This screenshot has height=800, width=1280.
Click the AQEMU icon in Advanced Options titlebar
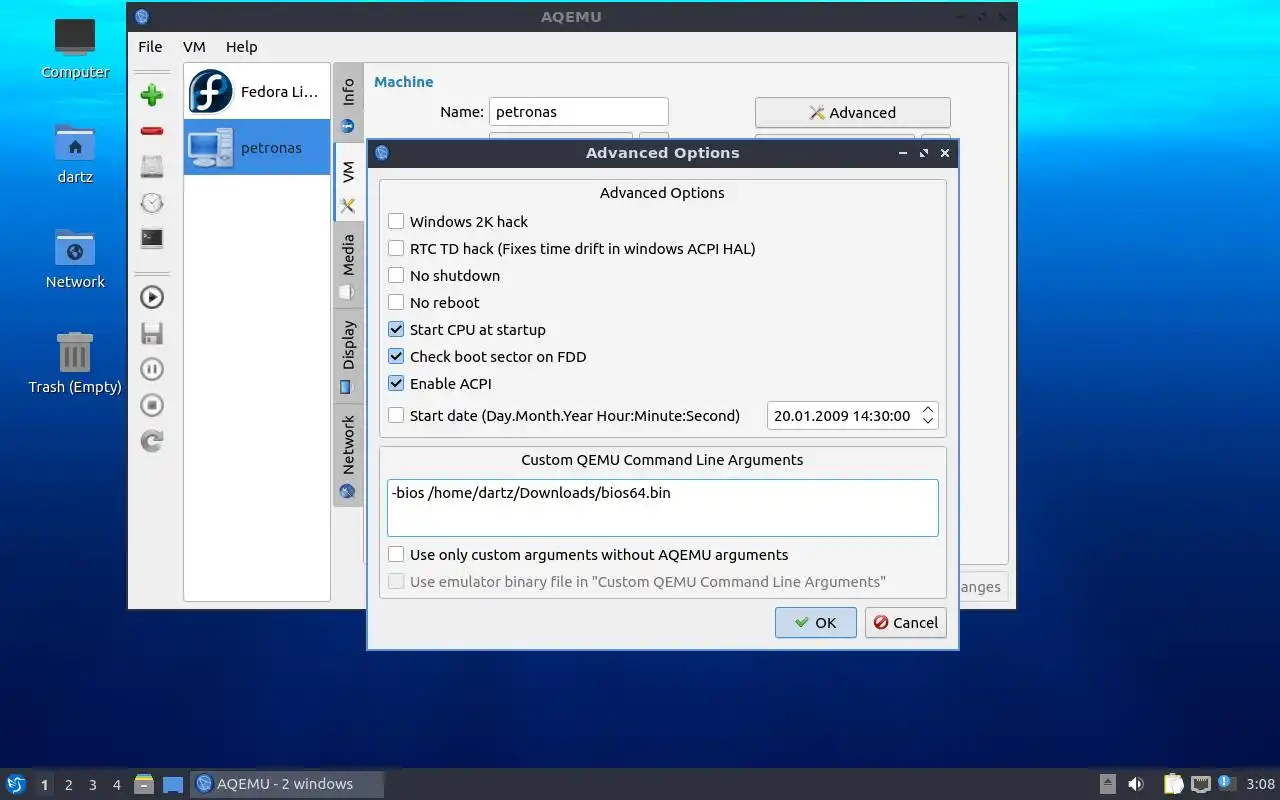[x=382, y=153]
